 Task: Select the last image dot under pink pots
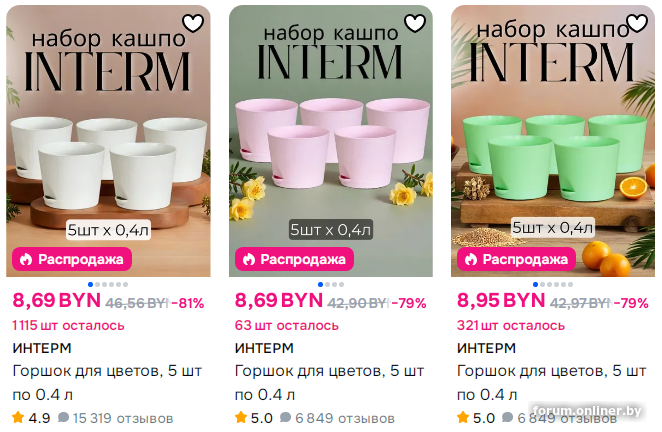[341, 285]
